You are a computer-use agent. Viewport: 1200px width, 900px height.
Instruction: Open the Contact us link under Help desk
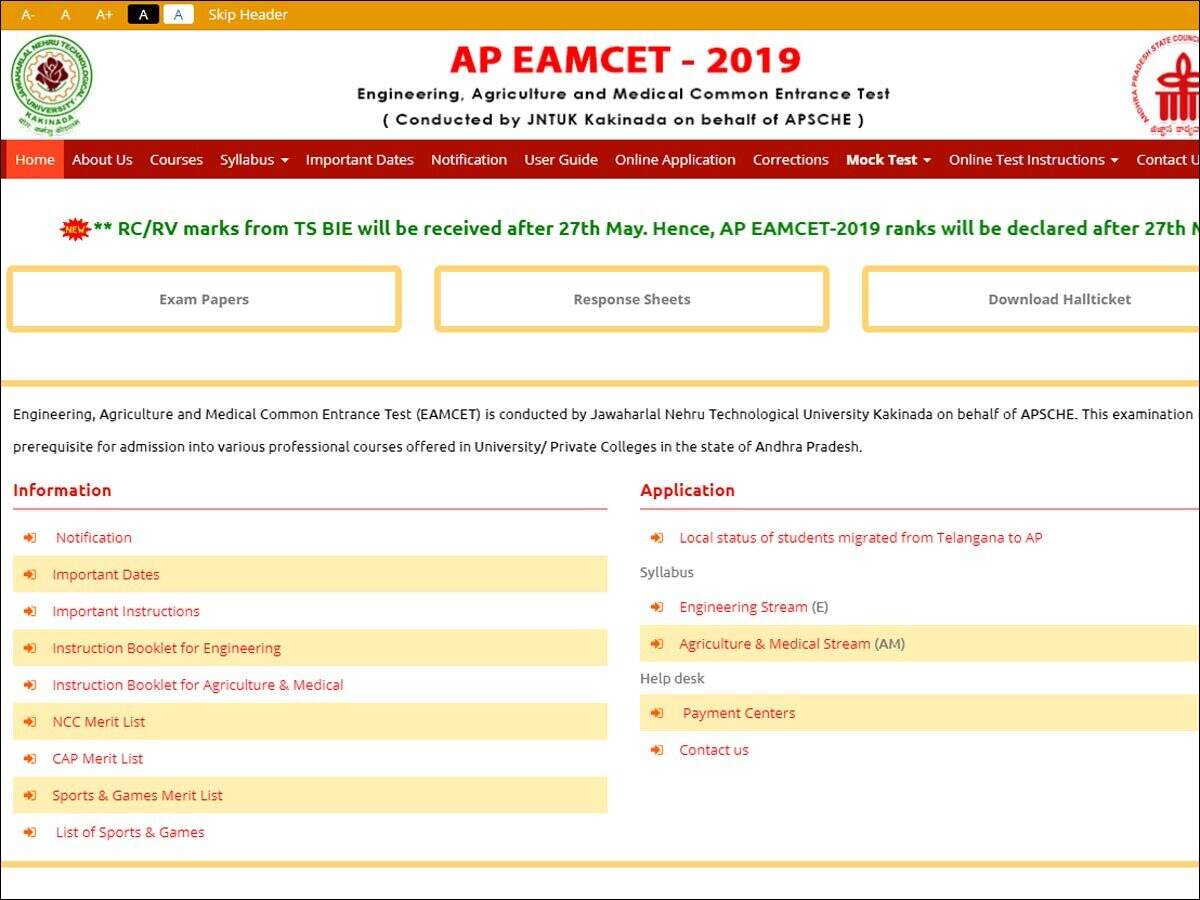tap(714, 751)
